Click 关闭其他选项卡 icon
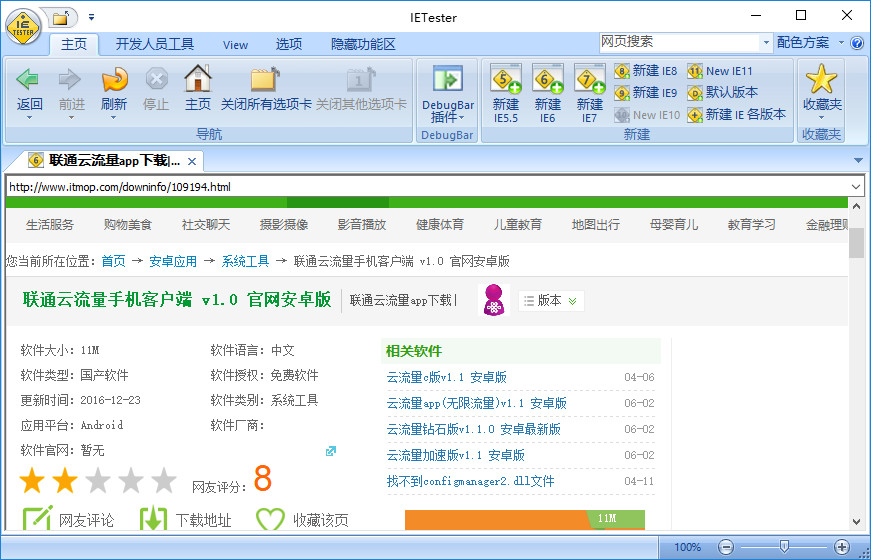The image size is (871, 560). [x=361, y=79]
